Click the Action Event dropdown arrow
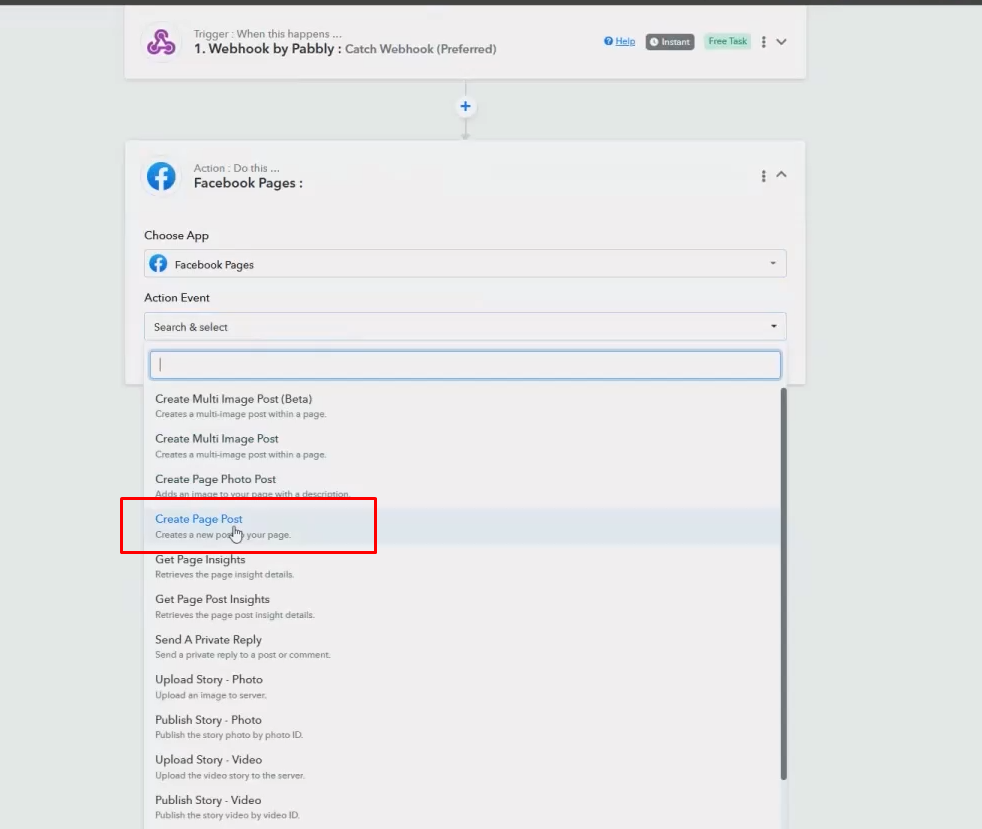 (x=773, y=326)
